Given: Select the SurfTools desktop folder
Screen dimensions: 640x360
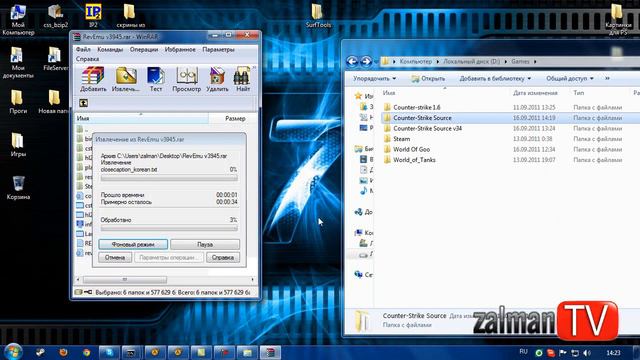Looking at the screenshot, I should click(x=318, y=16).
